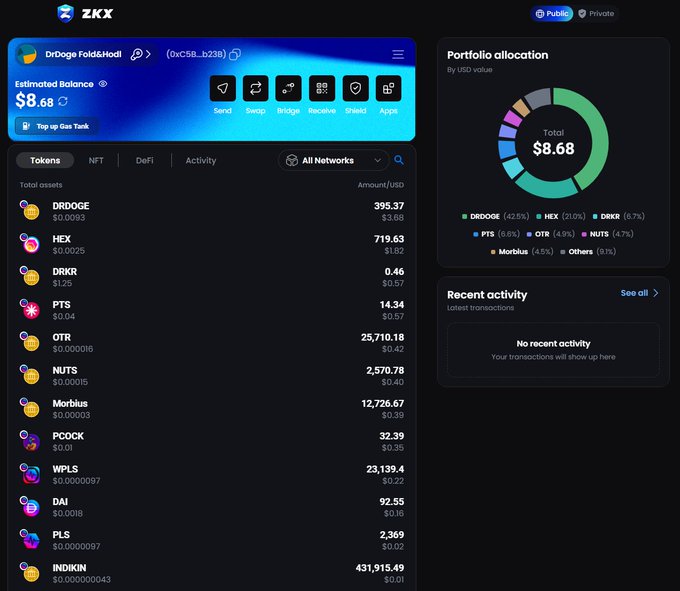This screenshot has width=680, height=591.
Task: Click the WPLS price $0.0000097
Action: click(x=76, y=481)
